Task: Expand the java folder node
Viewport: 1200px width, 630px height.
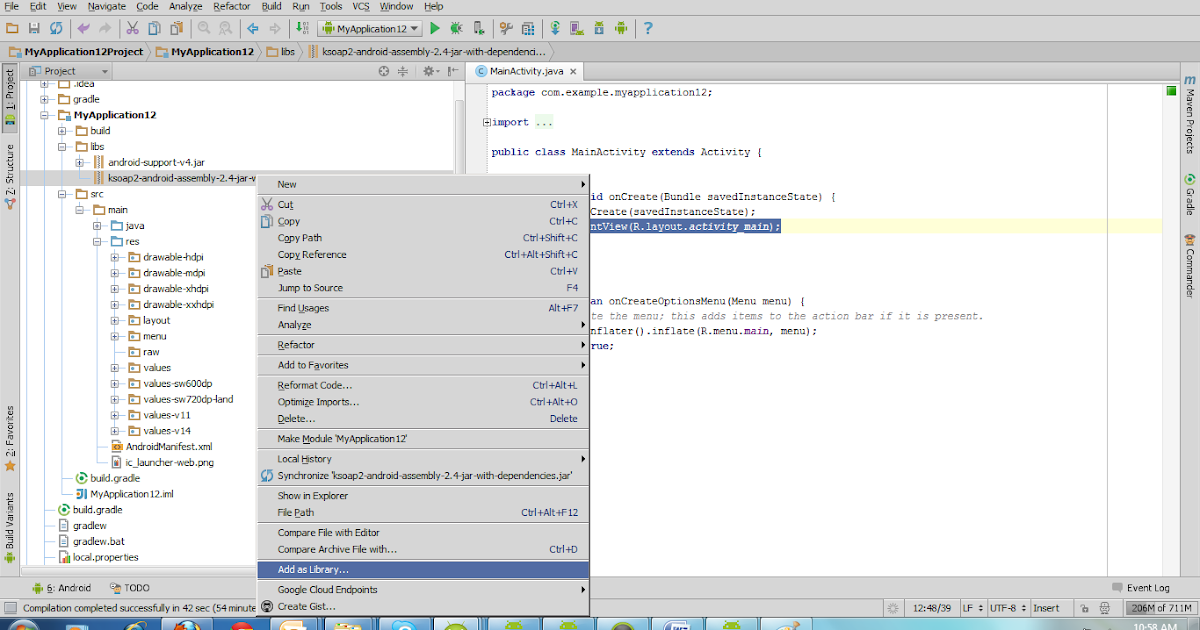Action: (97, 226)
